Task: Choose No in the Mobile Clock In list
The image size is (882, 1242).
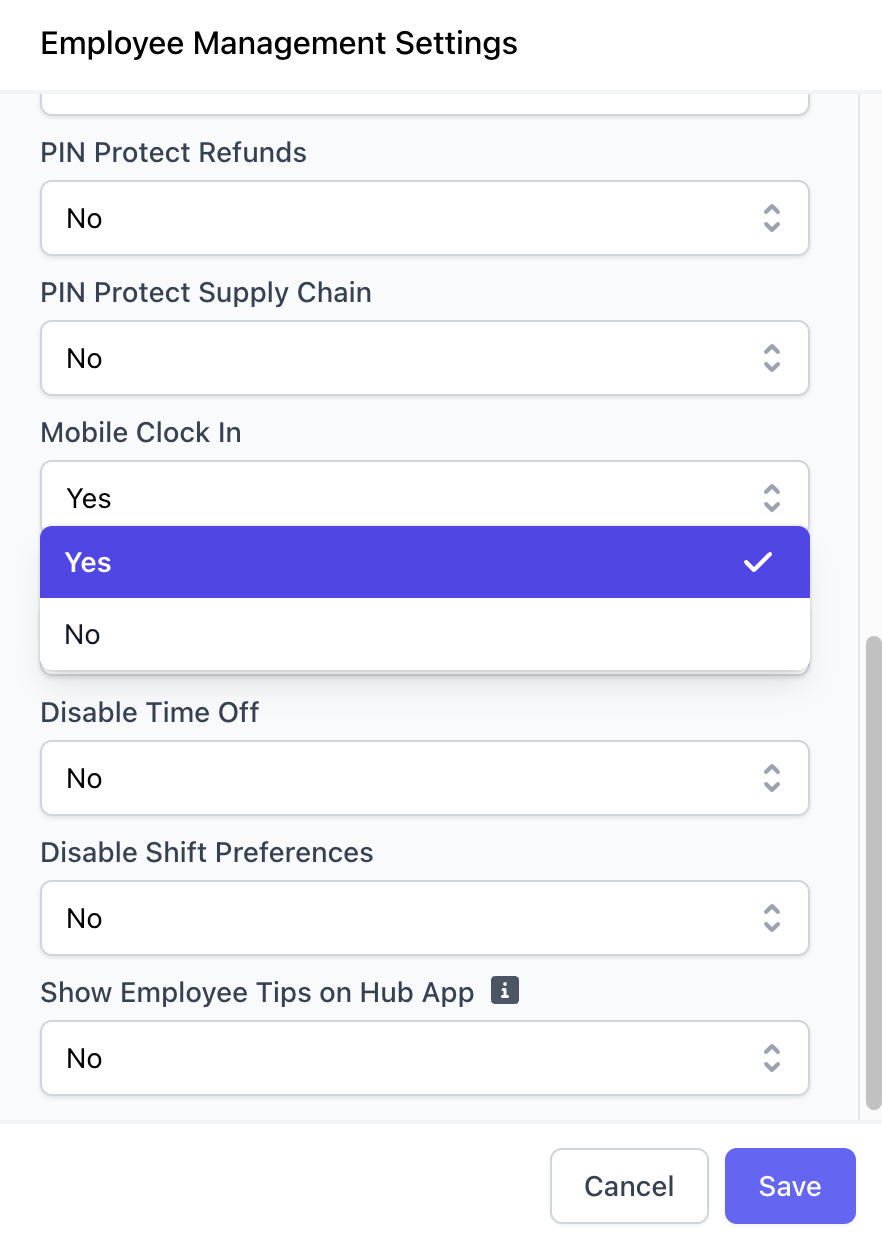Action: coord(425,634)
